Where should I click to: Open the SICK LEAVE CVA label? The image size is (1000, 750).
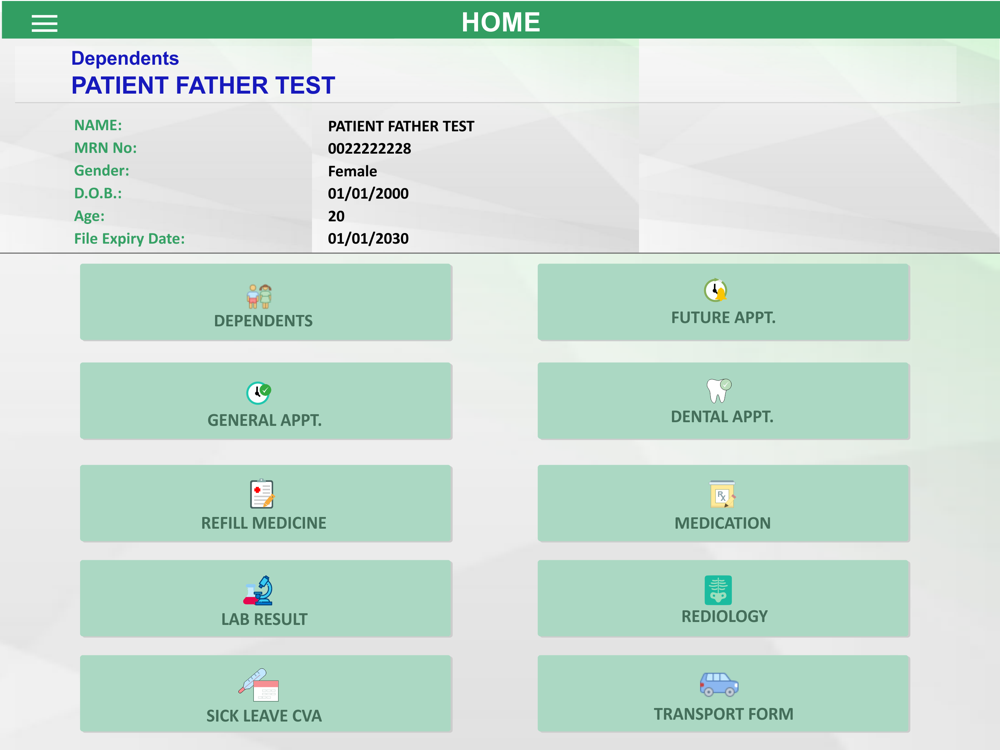(264, 716)
